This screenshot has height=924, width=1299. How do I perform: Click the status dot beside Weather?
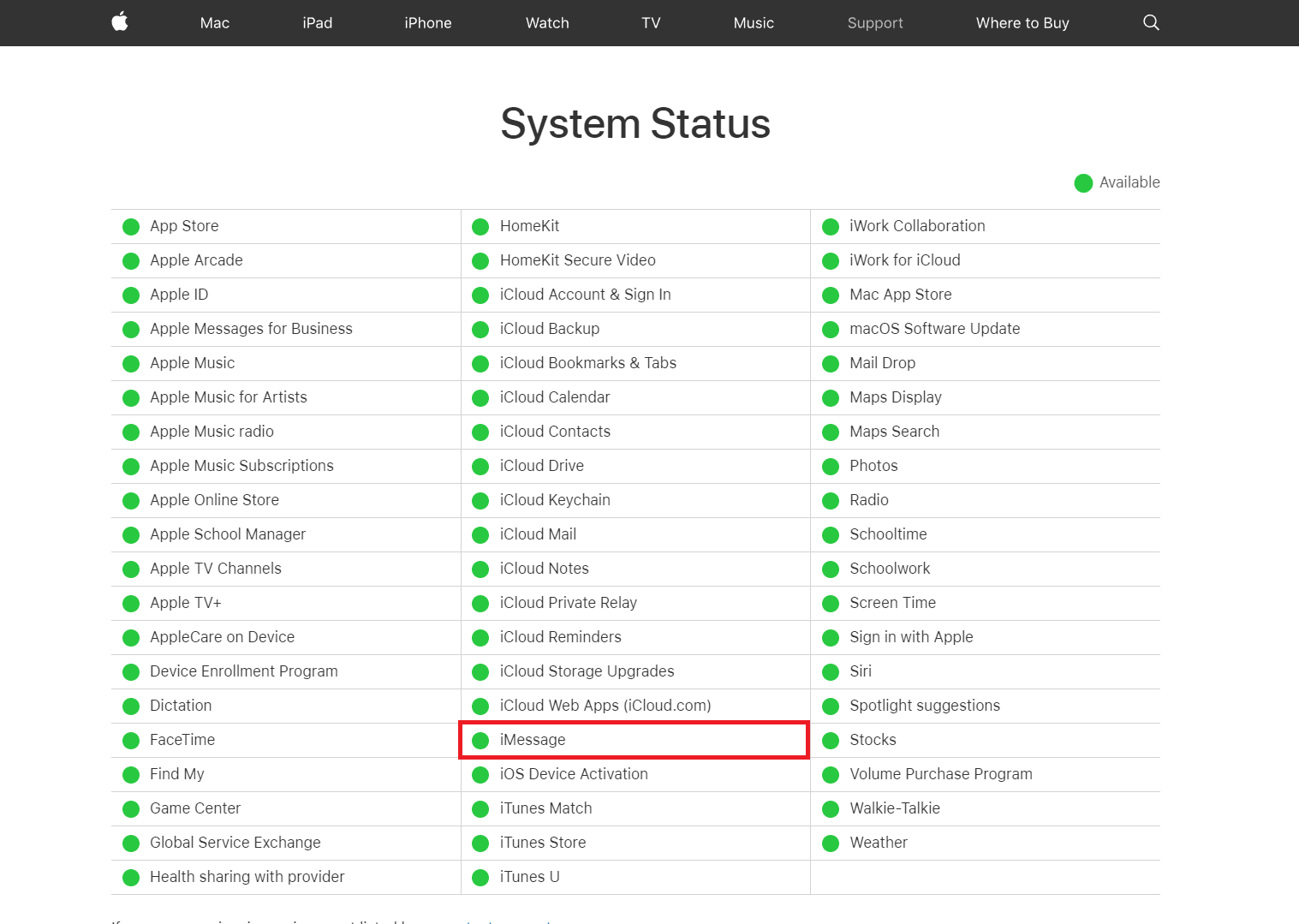coord(831,844)
